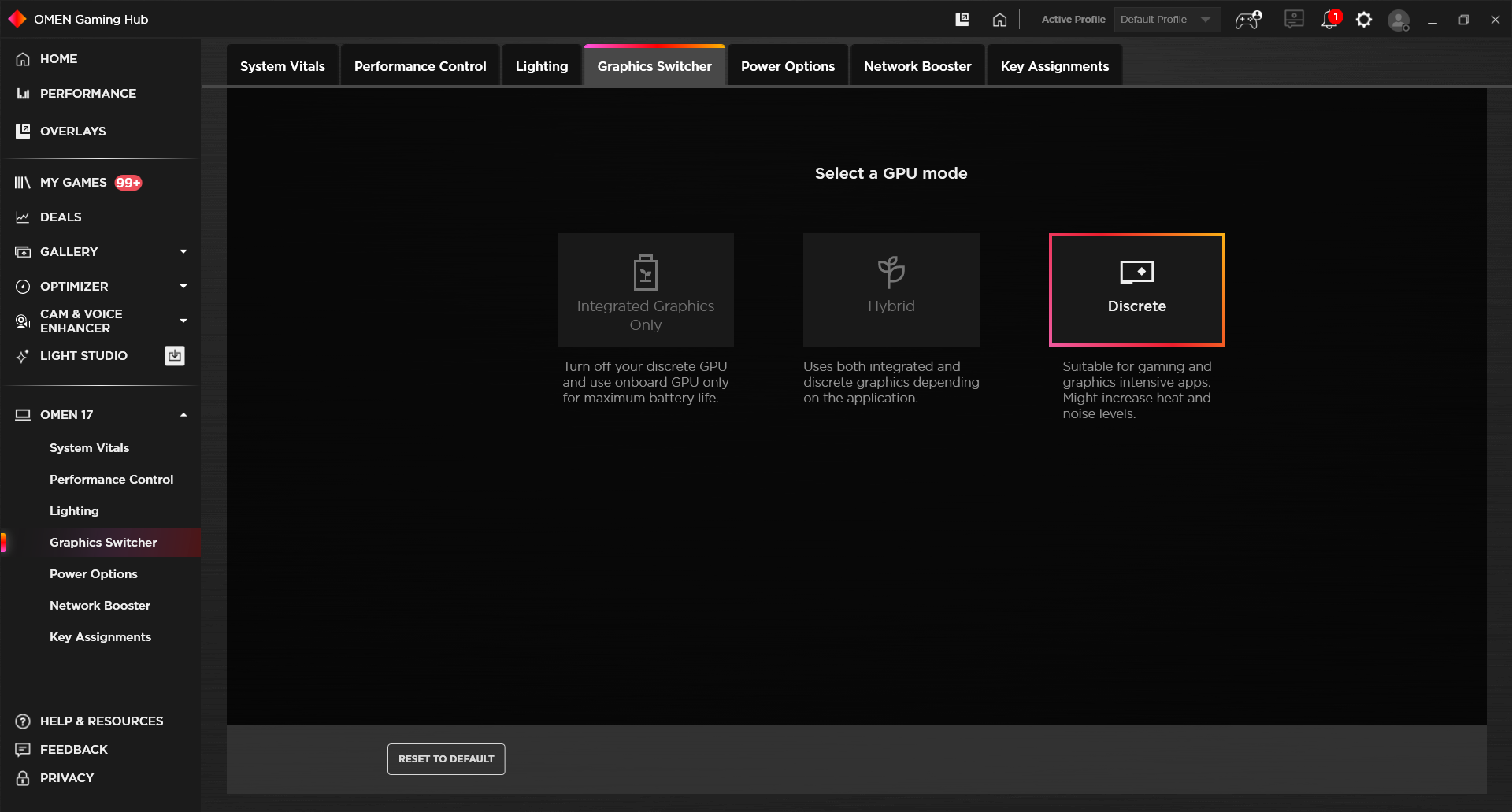1512x812 pixels.
Task: Click the Light Studio sparkle icon
Action: point(23,355)
